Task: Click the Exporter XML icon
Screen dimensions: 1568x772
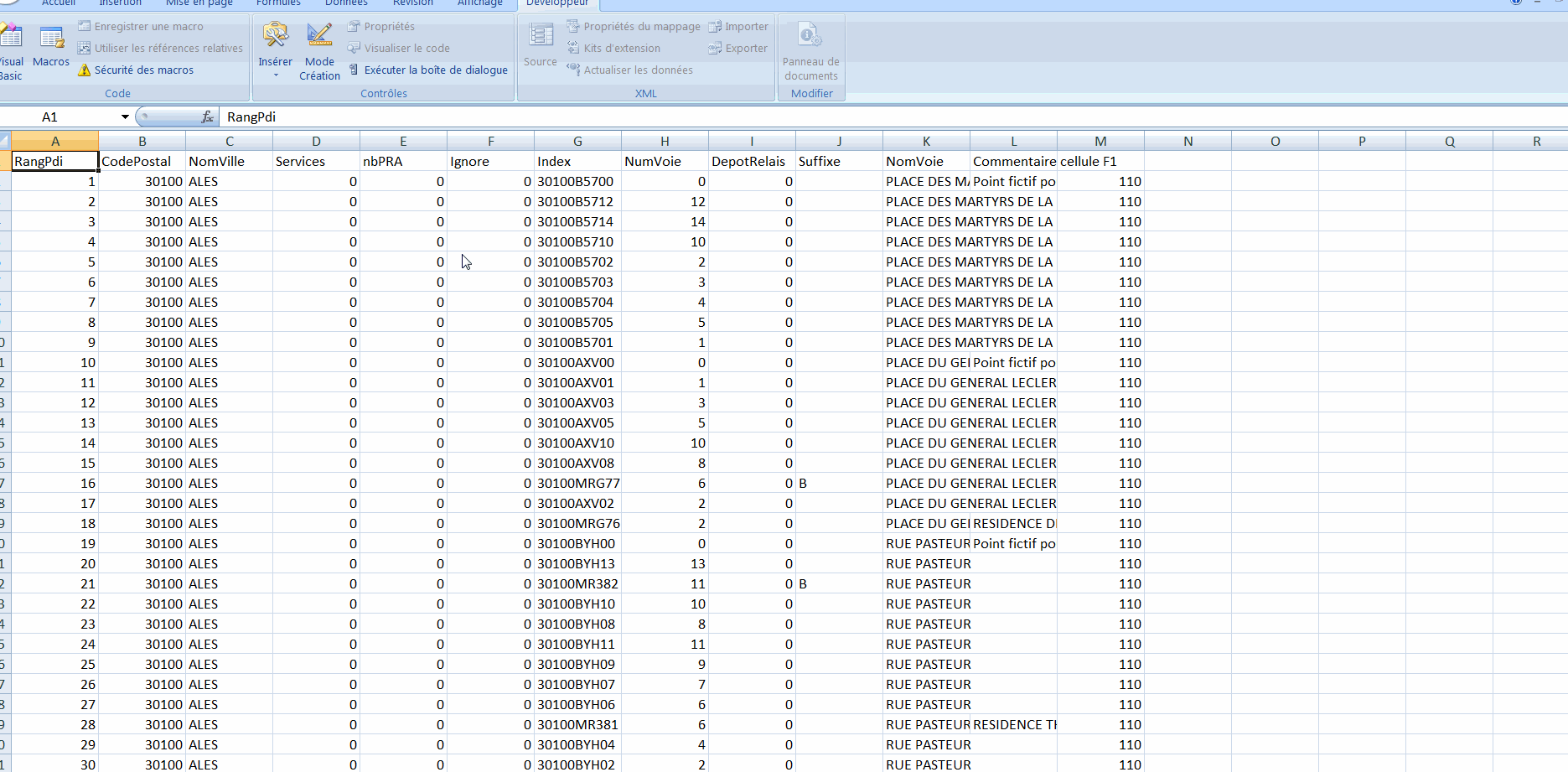Action: tap(737, 48)
